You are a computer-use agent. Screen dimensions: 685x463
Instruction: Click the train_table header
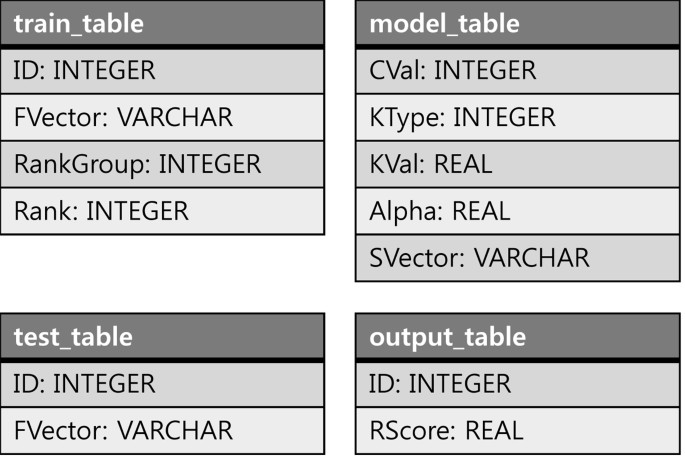pyautogui.click(x=162, y=23)
